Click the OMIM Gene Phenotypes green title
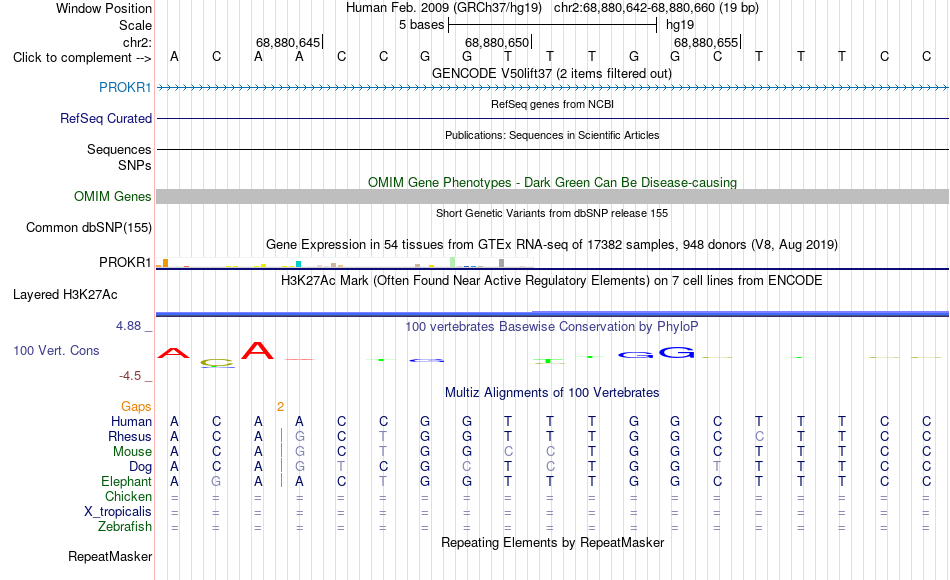 [552, 182]
